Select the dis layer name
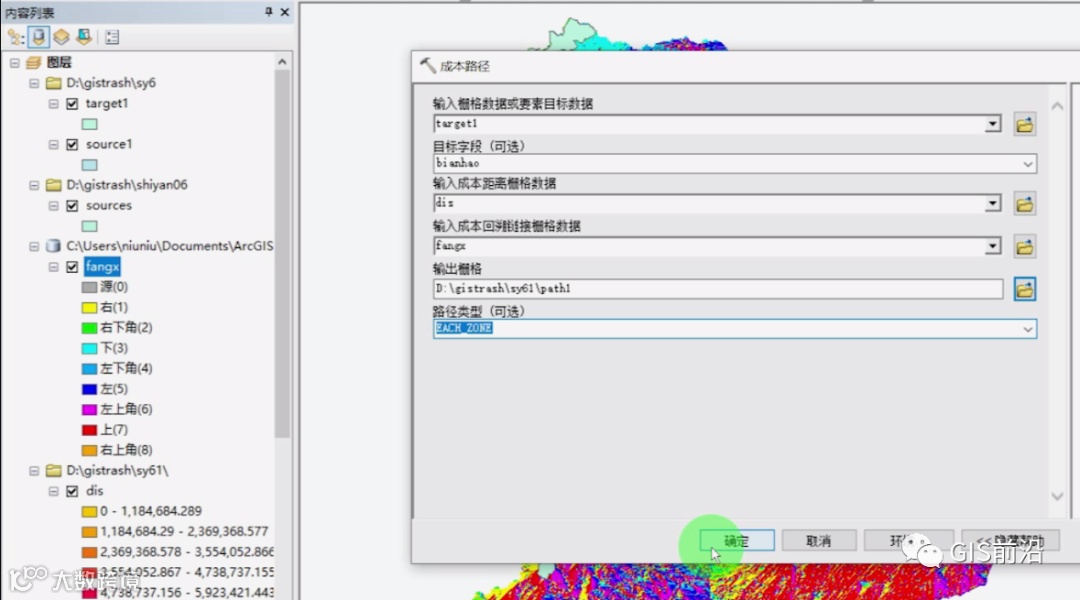Image resolution: width=1080 pixels, height=600 pixels. click(94, 490)
